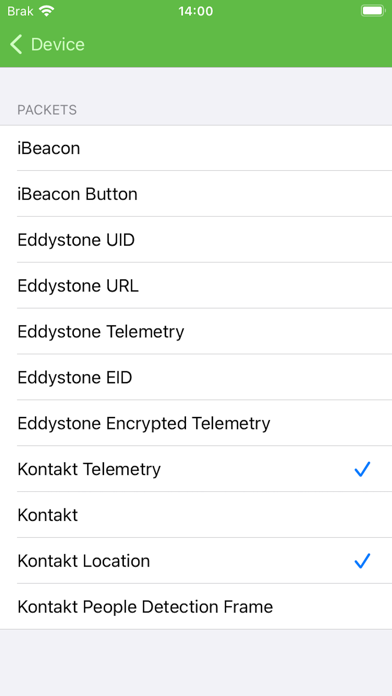
Task: Select Eddystone EID packet
Action: tap(196, 377)
